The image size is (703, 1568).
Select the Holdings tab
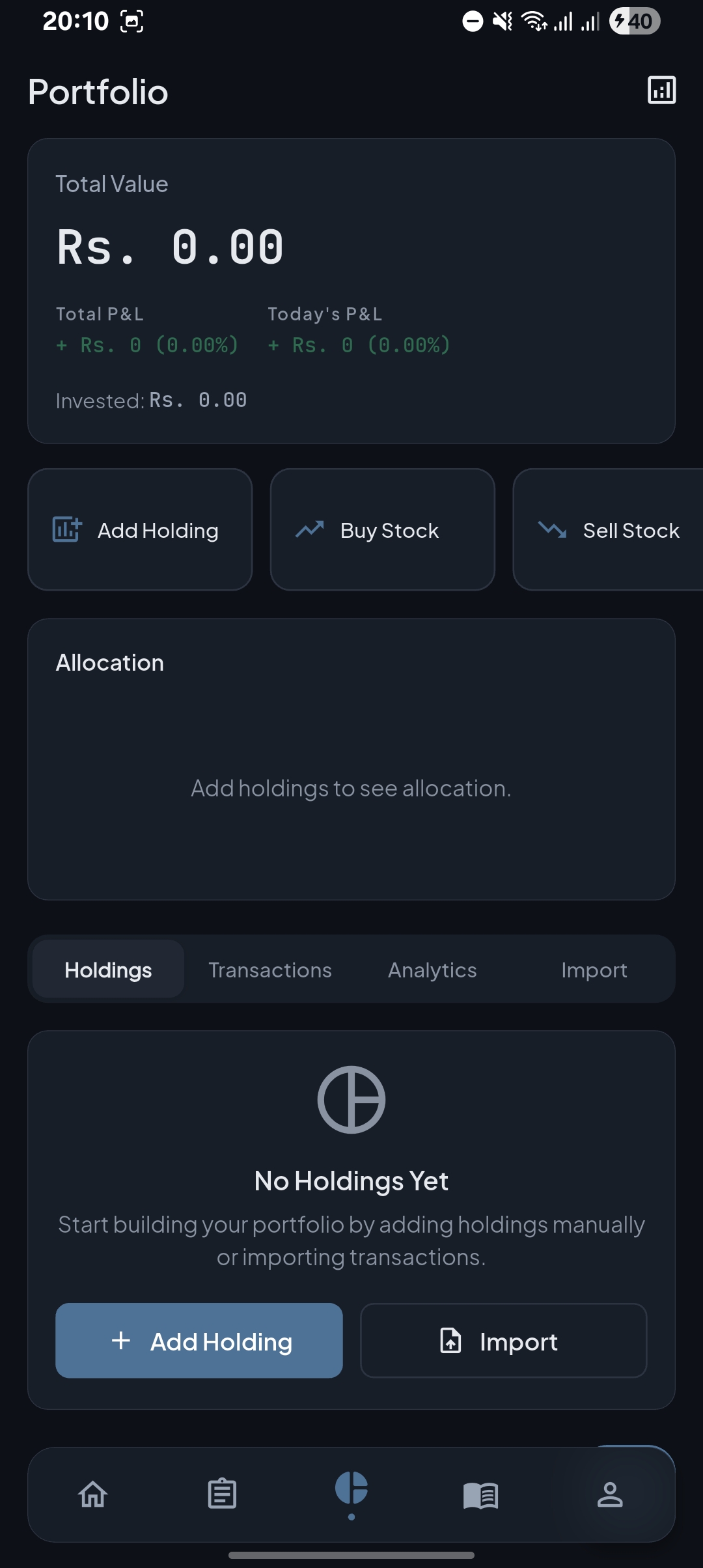[x=108, y=970]
